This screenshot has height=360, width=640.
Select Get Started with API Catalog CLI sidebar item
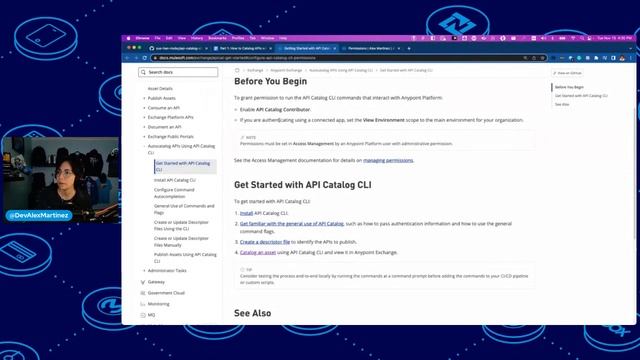click(185, 167)
